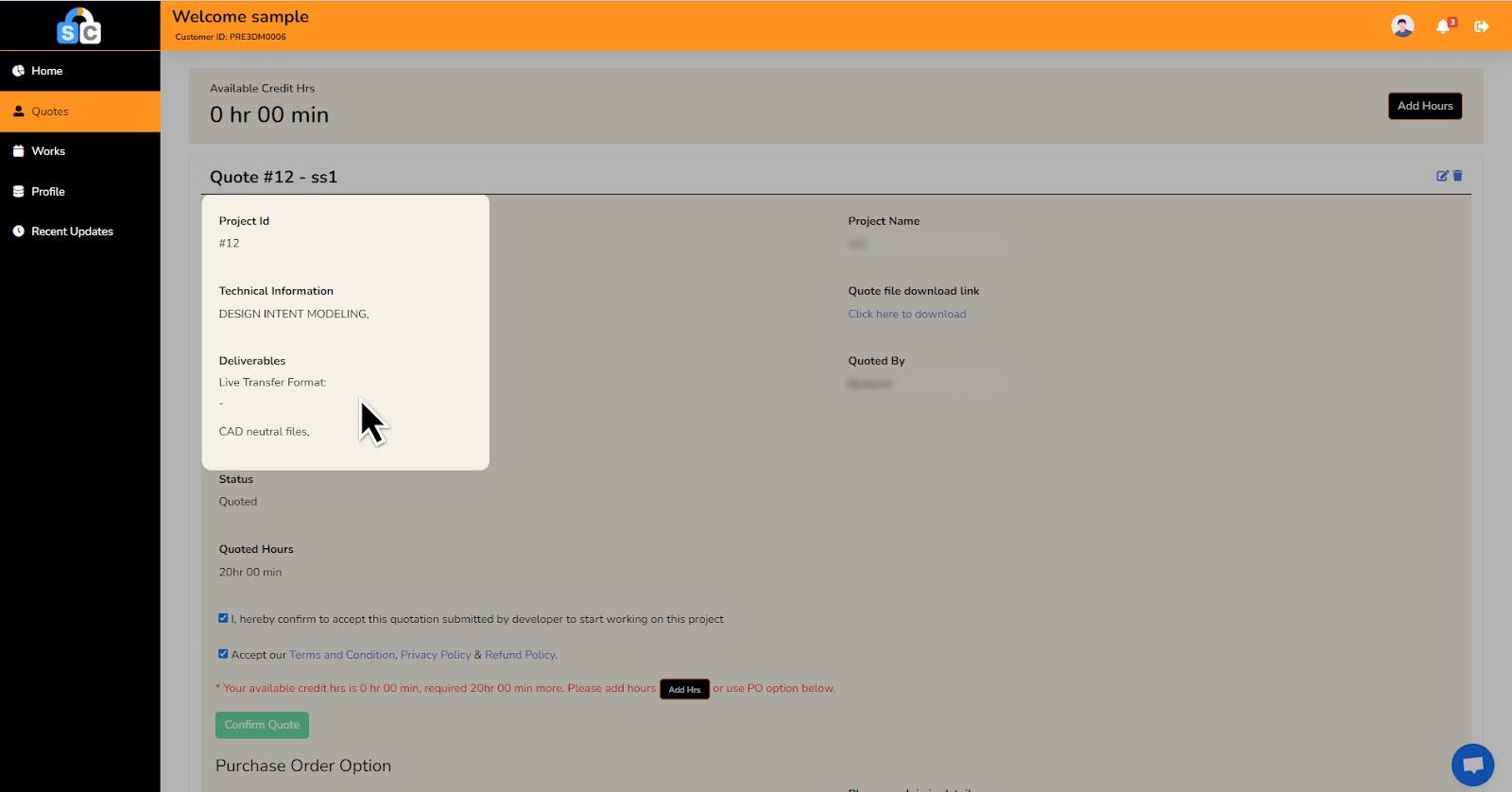Image resolution: width=1512 pixels, height=792 pixels.
Task: Click the Works calendar icon
Action: coord(18,151)
